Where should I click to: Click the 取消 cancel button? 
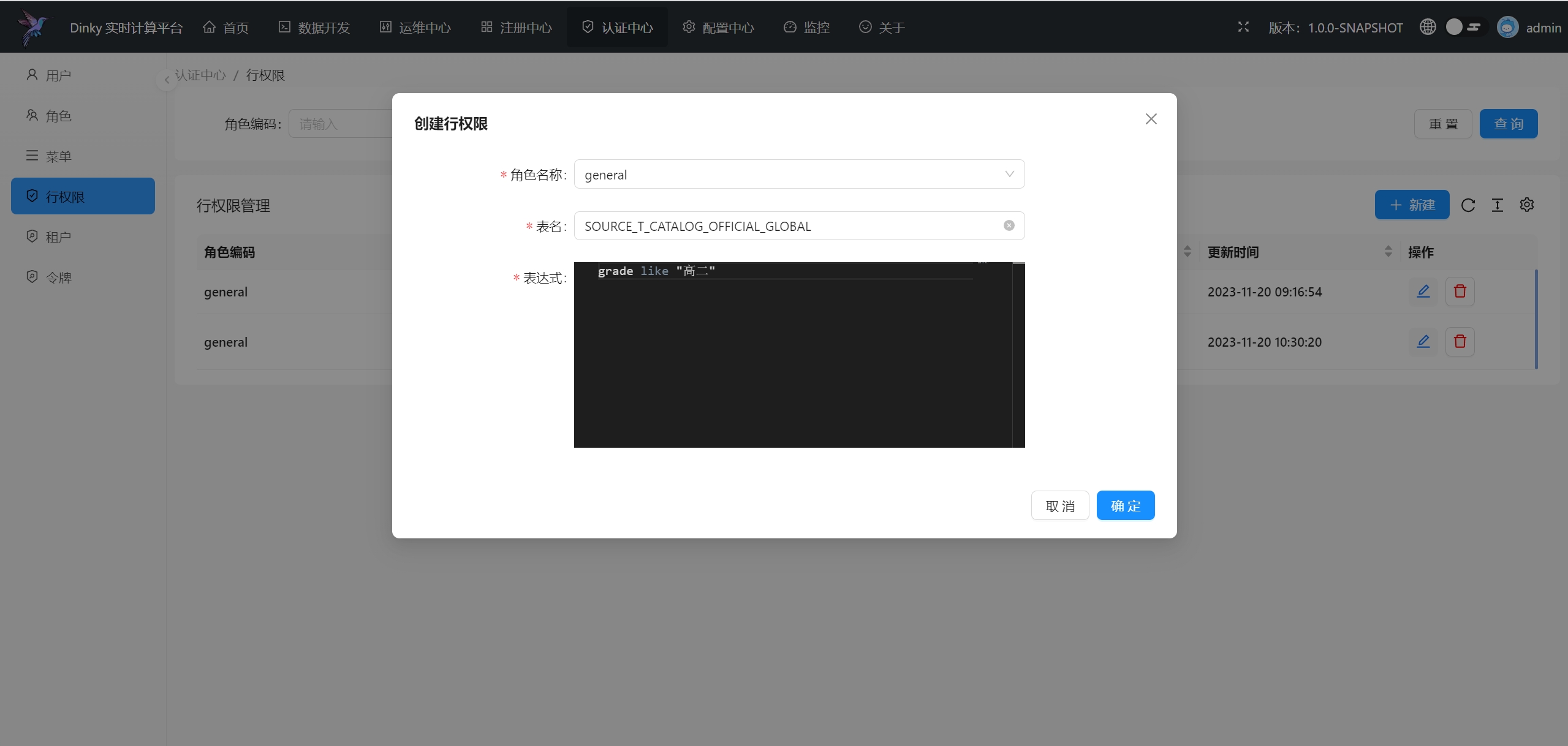coord(1060,506)
